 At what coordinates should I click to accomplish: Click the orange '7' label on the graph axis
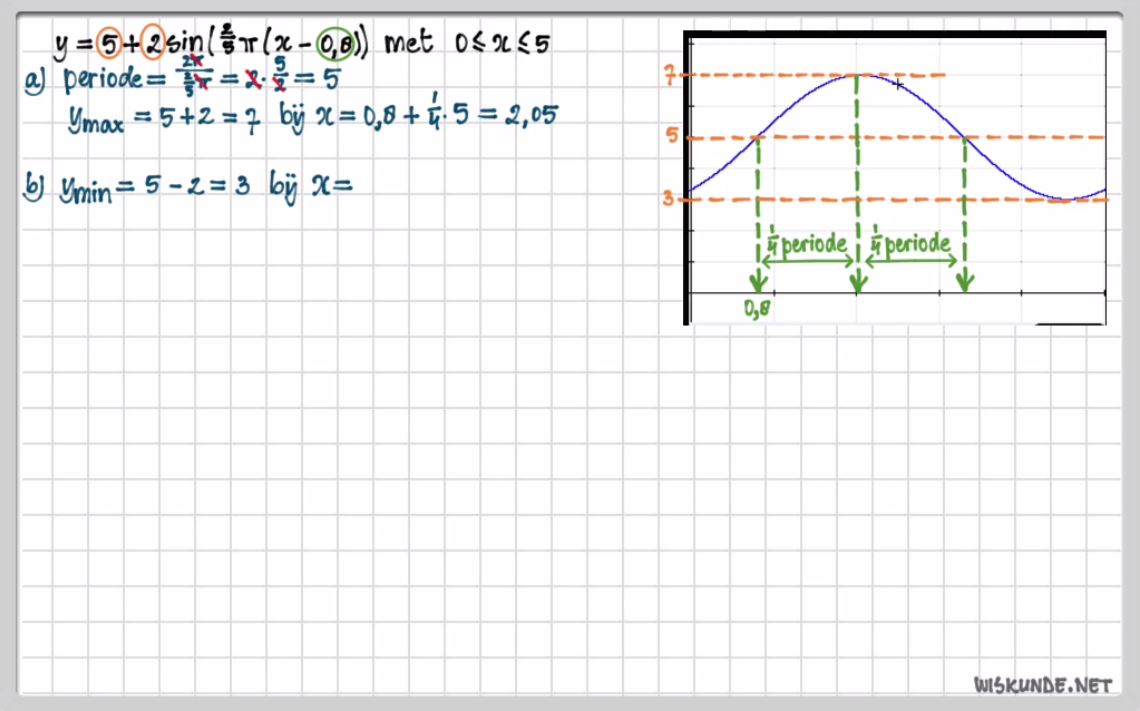tap(670, 75)
